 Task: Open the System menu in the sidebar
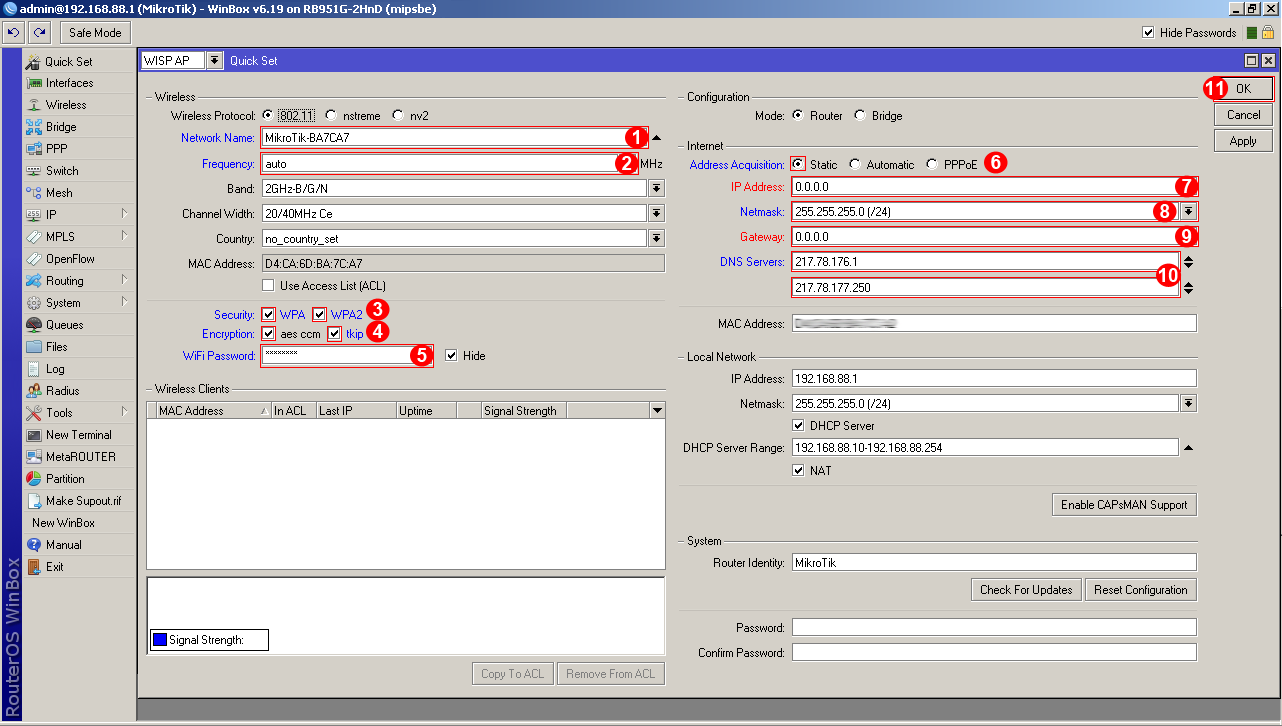[79, 303]
